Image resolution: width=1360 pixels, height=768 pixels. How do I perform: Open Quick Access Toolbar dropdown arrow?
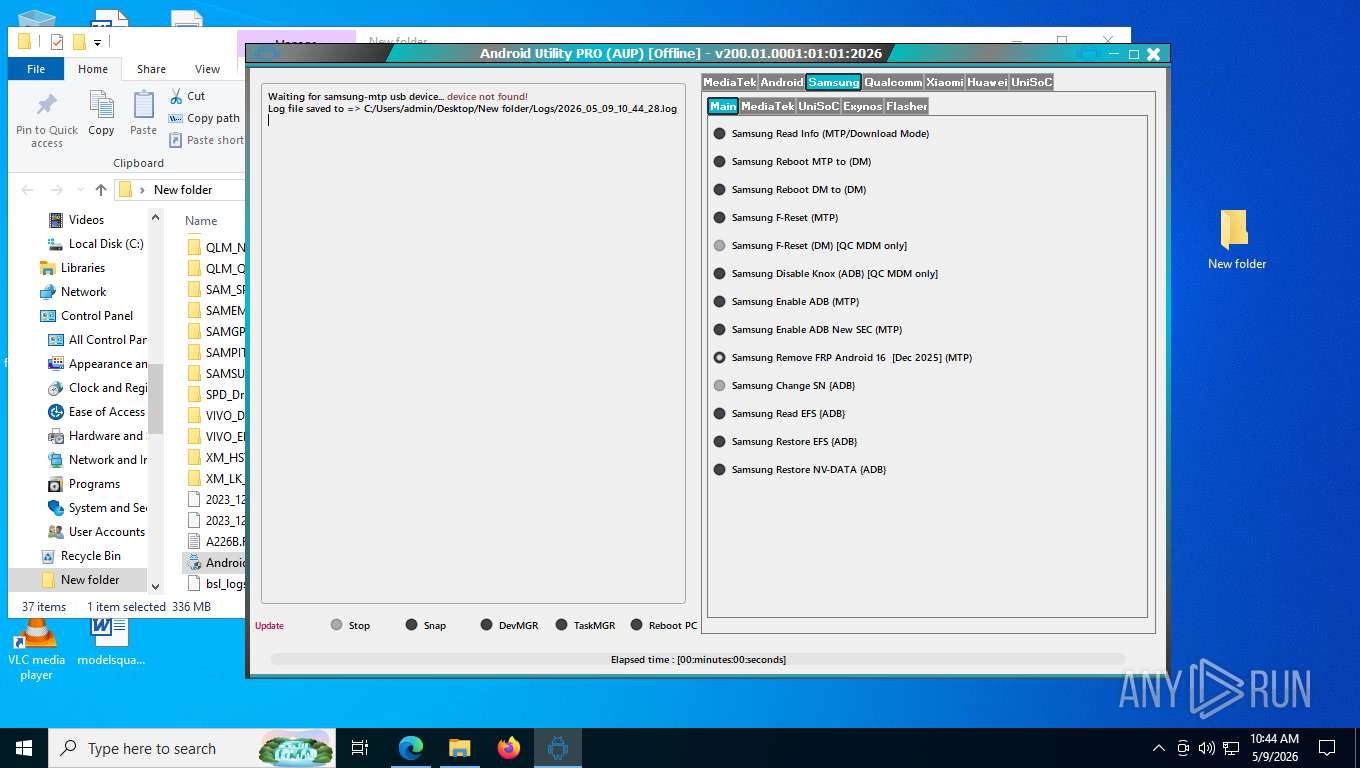[x=98, y=42]
